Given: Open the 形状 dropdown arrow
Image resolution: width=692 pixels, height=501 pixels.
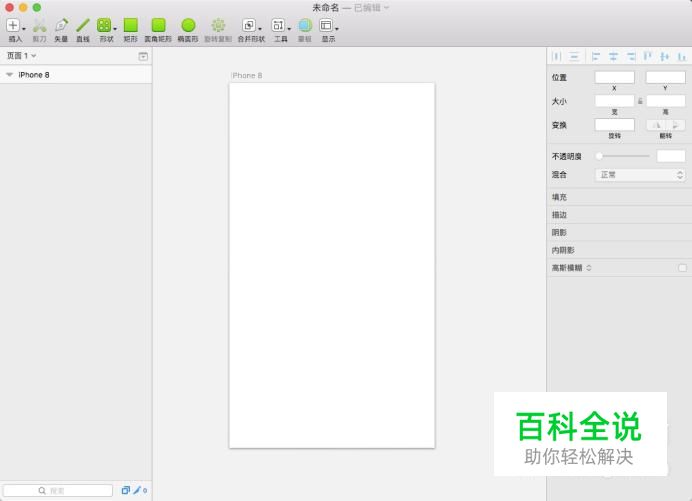Looking at the screenshot, I should point(115,29).
